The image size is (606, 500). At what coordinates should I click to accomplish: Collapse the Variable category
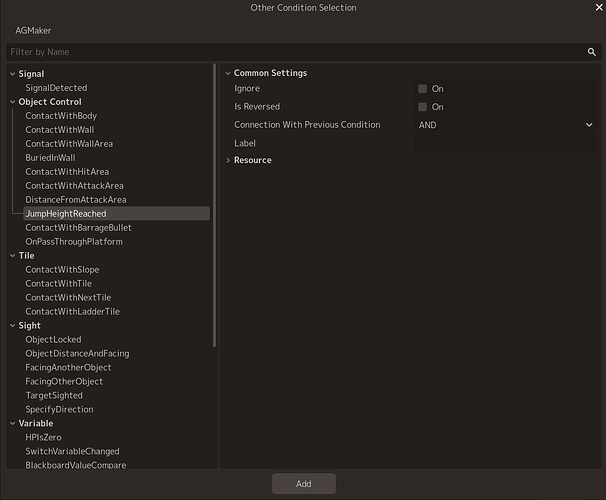pos(13,423)
